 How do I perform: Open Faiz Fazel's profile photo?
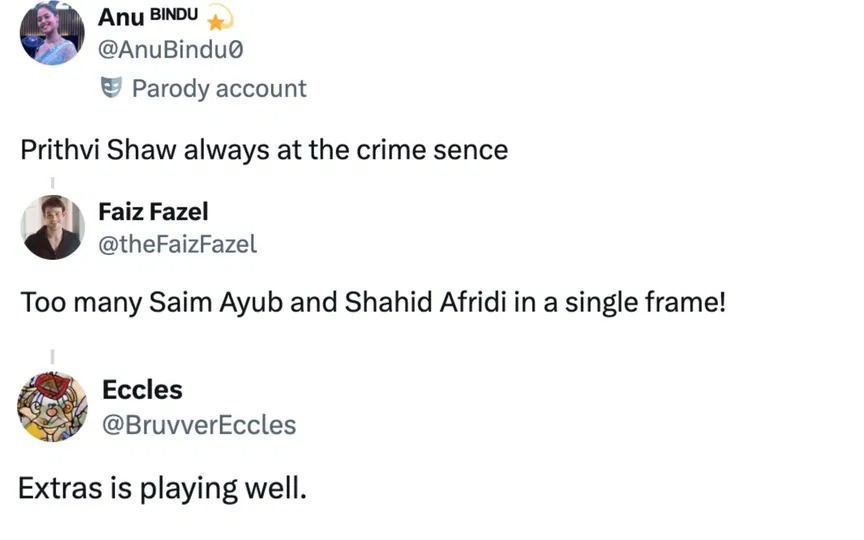click(52, 227)
